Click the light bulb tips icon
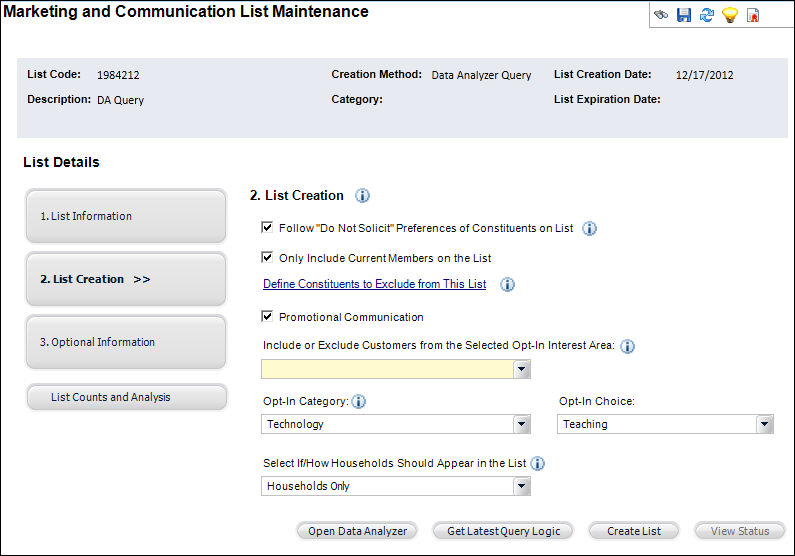This screenshot has height=556, width=795. point(730,15)
